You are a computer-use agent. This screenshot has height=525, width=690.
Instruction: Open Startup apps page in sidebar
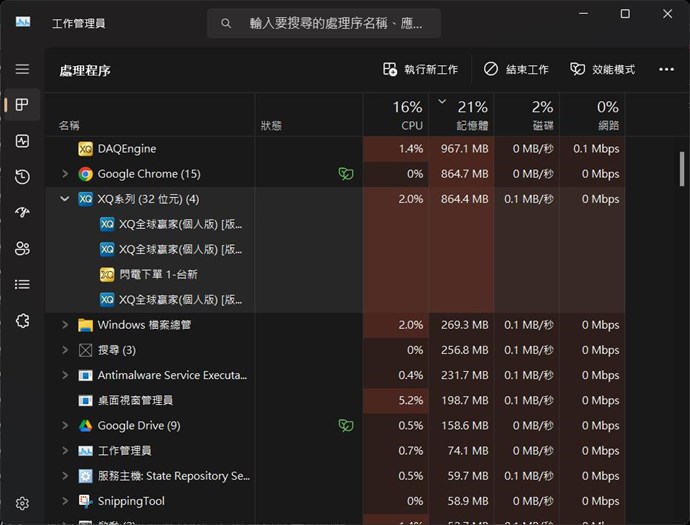22,213
